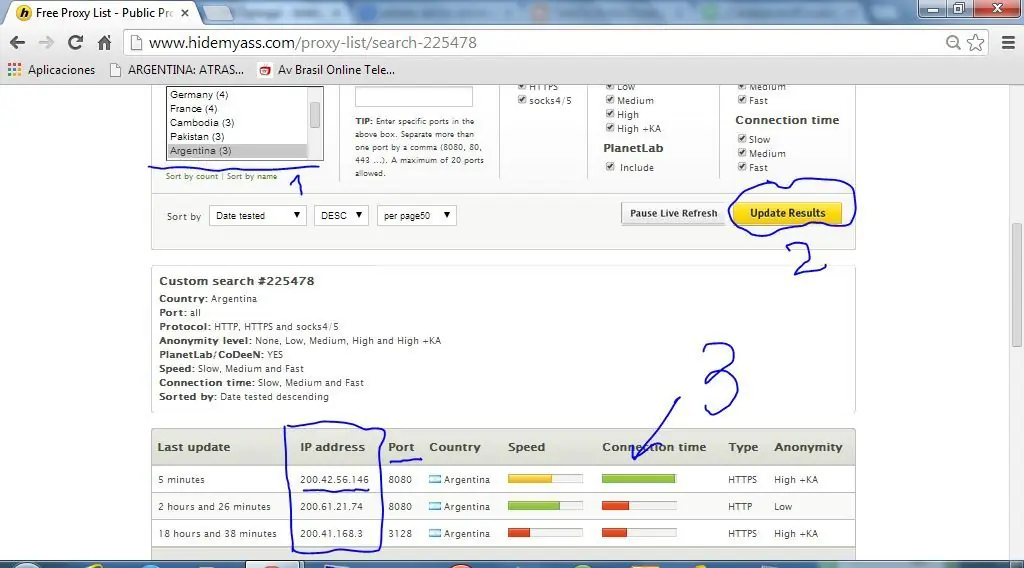
Task: Click the HideMyAss favicon on the tab
Action: 24,12
